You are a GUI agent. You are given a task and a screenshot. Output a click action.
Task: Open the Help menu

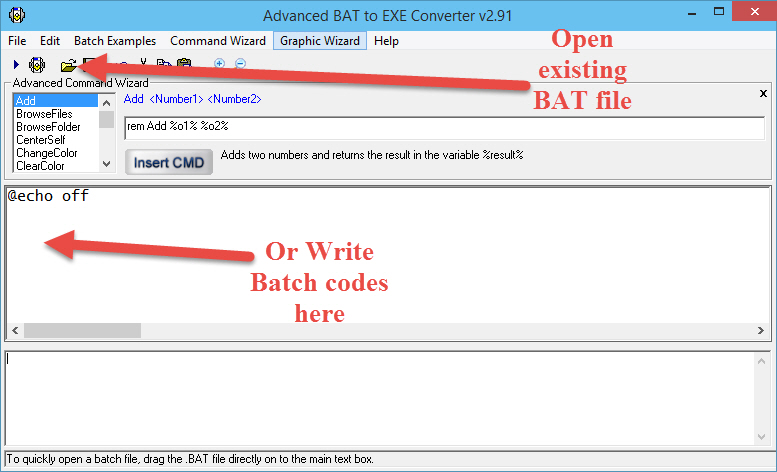386,41
